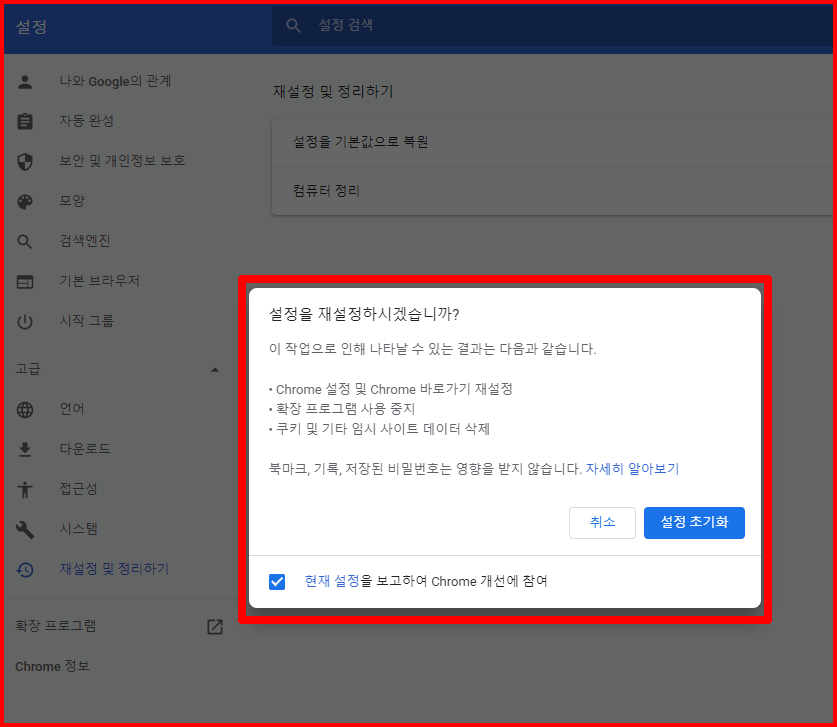Click the globe icon next to 언어
Viewport: 837px width, 727px height.
(x=25, y=409)
